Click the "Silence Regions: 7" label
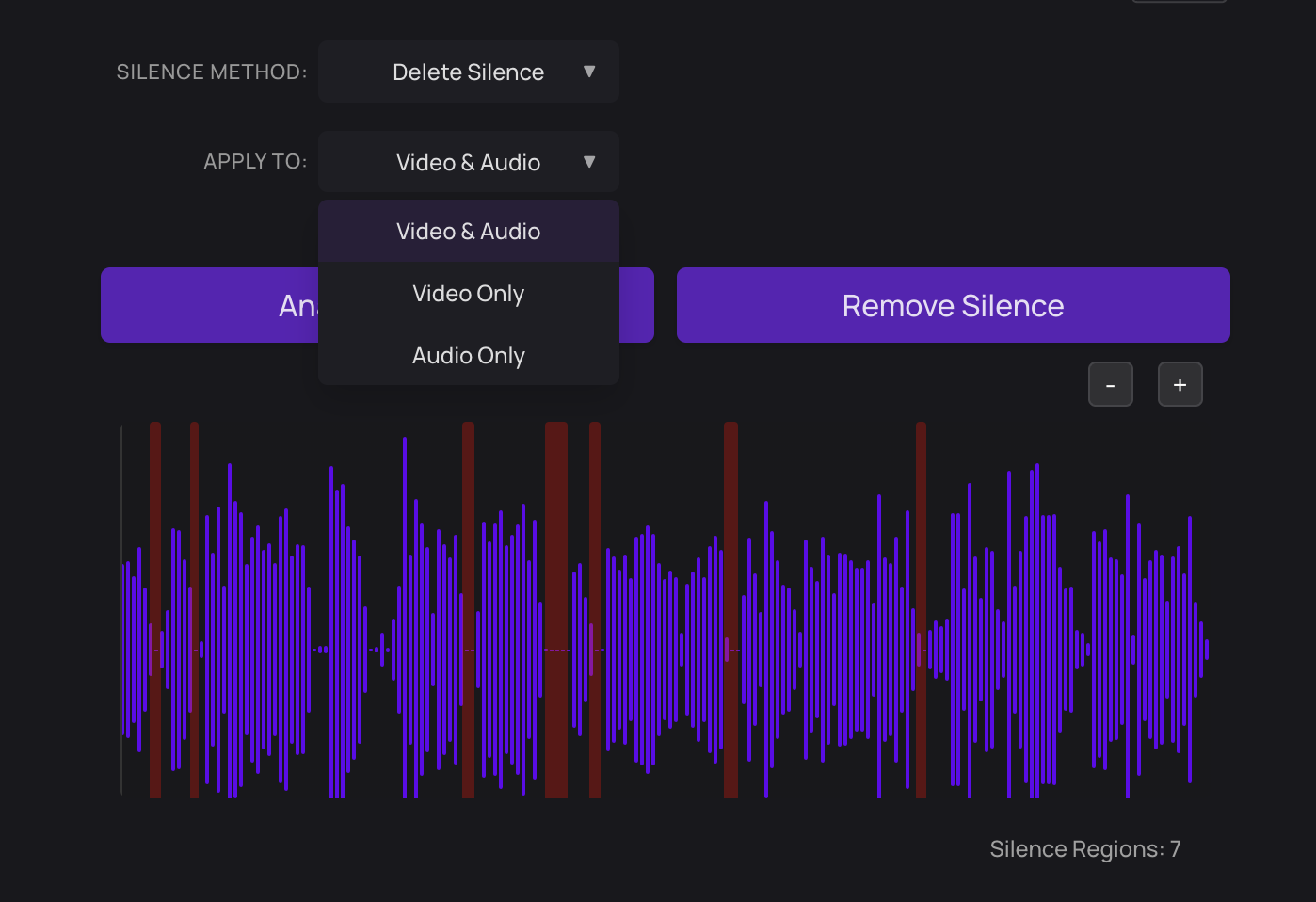This screenshot has height=902, width=1316. (1085, 848)
